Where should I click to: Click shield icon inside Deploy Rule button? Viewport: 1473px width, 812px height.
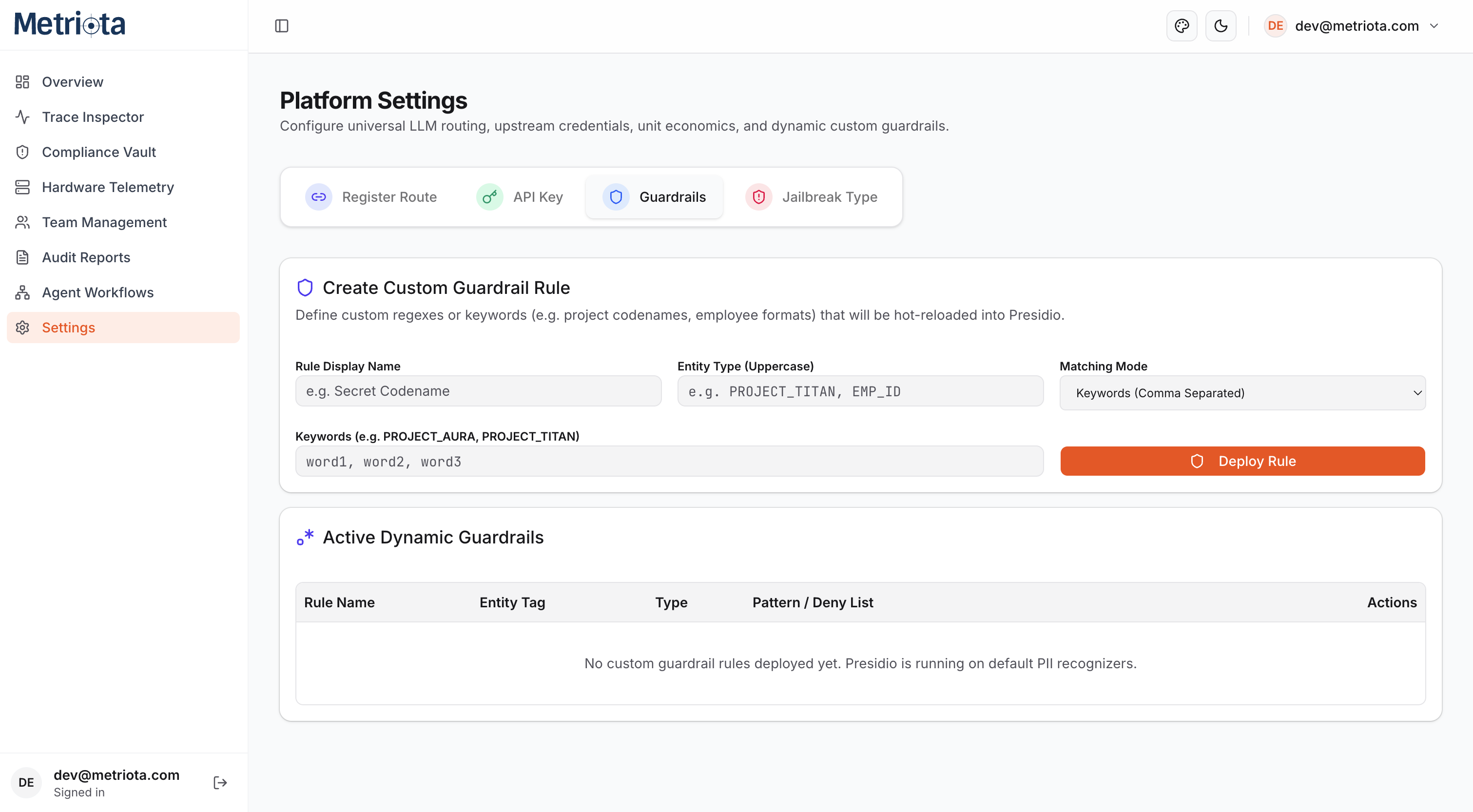[x=1197, y=462]
